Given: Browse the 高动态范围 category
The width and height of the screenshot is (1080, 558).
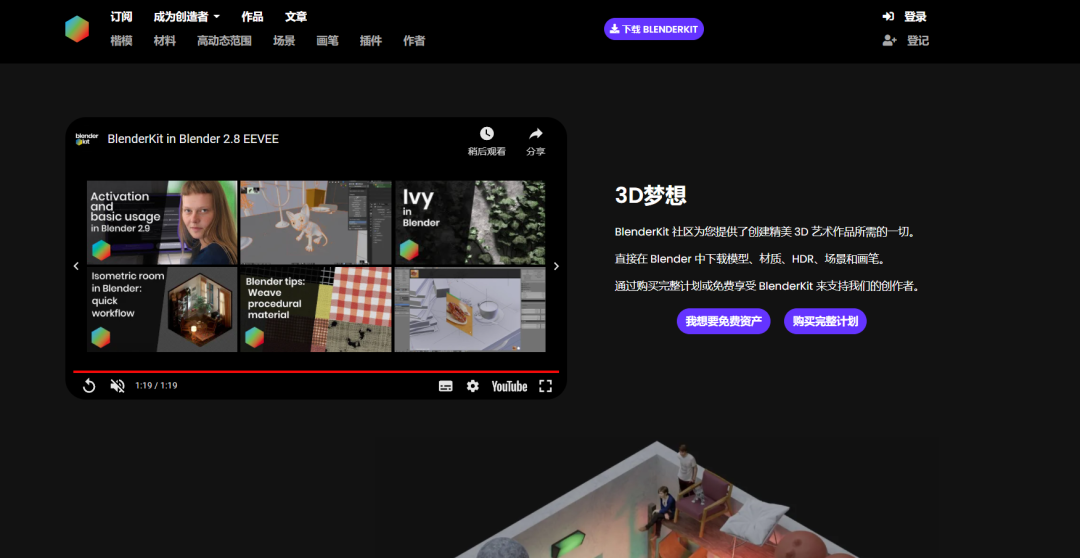Looking at the screenshot, I should pyautogui.click(x=225, y=41).
